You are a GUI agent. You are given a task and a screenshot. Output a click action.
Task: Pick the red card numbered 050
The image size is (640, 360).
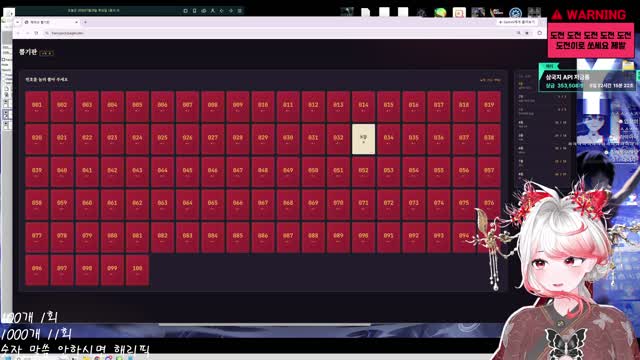click(x=313, y=172)
